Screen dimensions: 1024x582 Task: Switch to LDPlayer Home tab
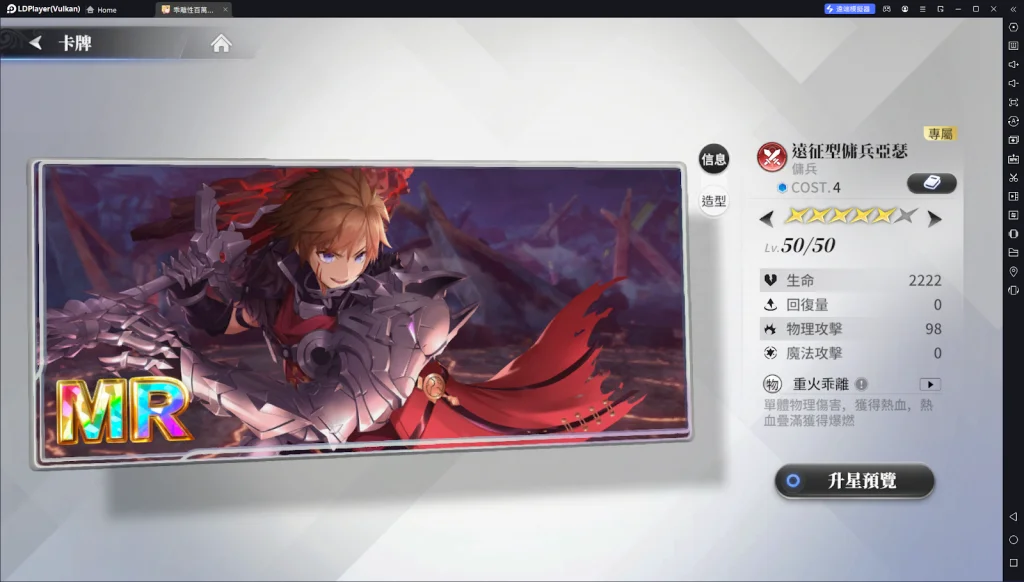[x=102, y=10]
